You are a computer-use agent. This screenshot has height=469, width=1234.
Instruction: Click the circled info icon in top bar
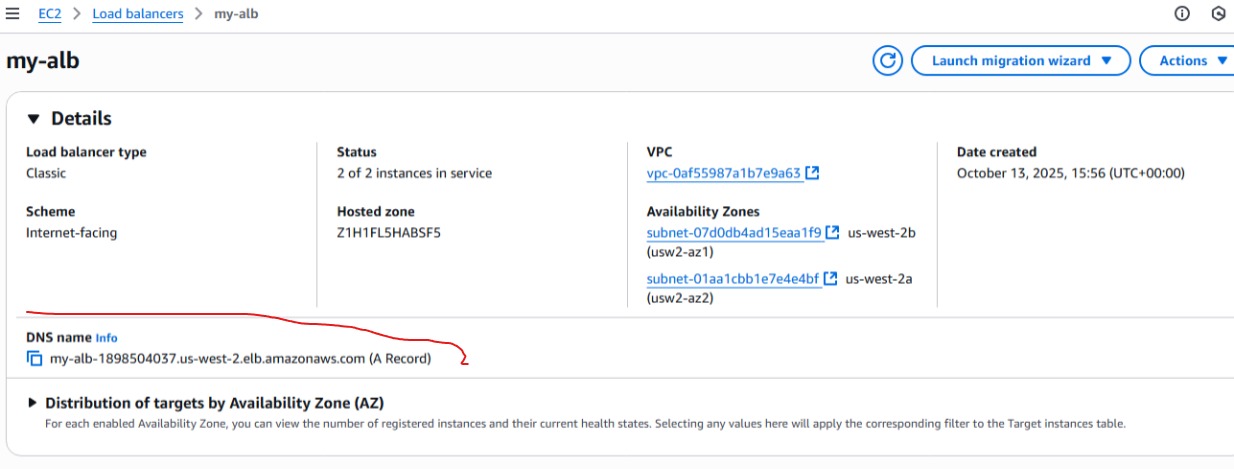[x=1182, y=14]
